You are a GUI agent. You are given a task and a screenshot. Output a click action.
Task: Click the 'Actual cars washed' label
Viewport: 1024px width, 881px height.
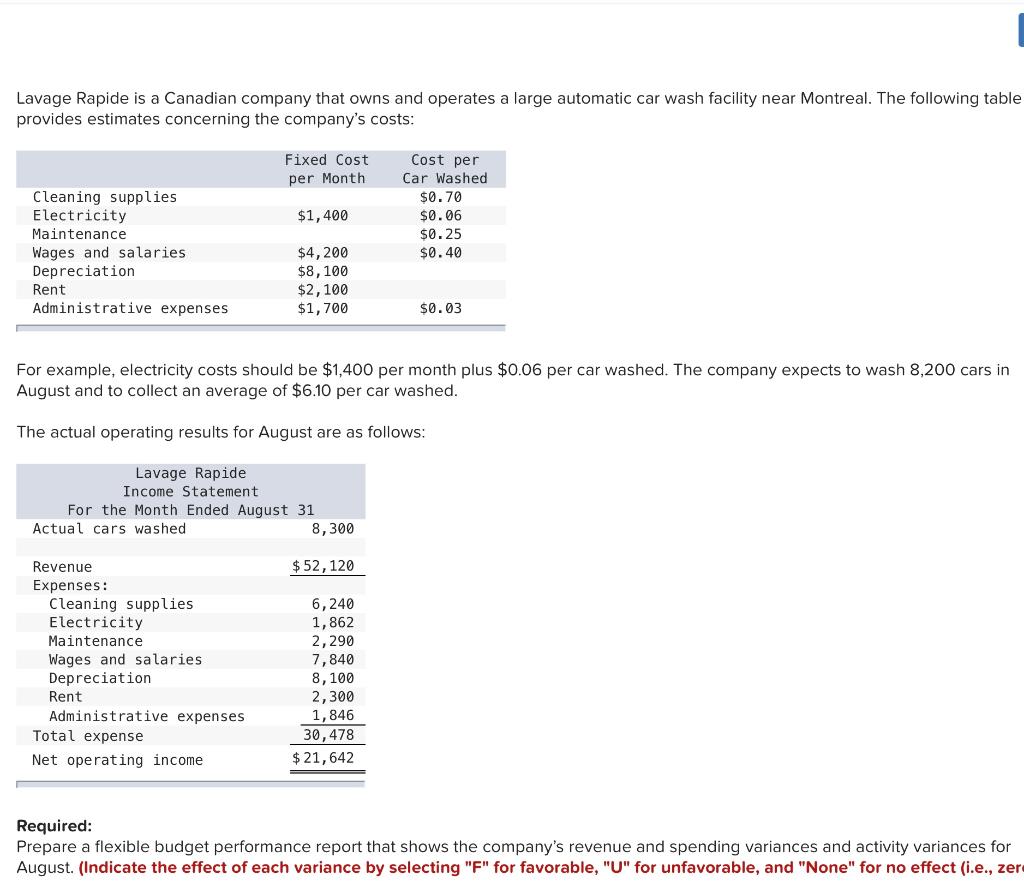click(109, 528)
